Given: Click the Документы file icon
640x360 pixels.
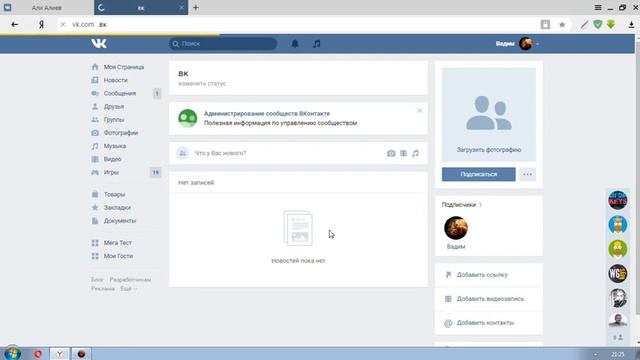Looking at the screenshot, I should click(95, 221).
